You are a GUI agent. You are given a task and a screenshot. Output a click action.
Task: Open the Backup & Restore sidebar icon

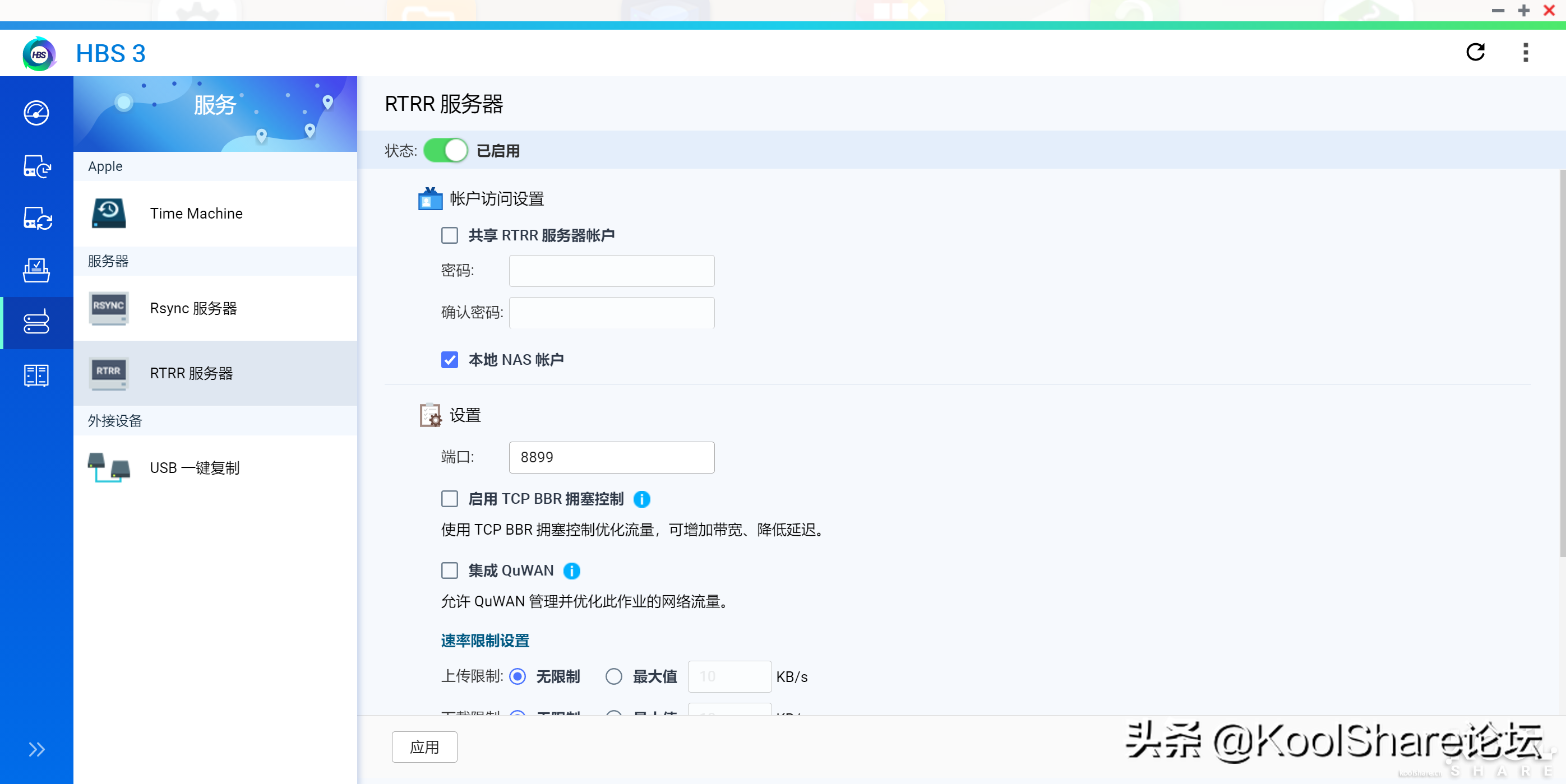click(x=36, y=166)
